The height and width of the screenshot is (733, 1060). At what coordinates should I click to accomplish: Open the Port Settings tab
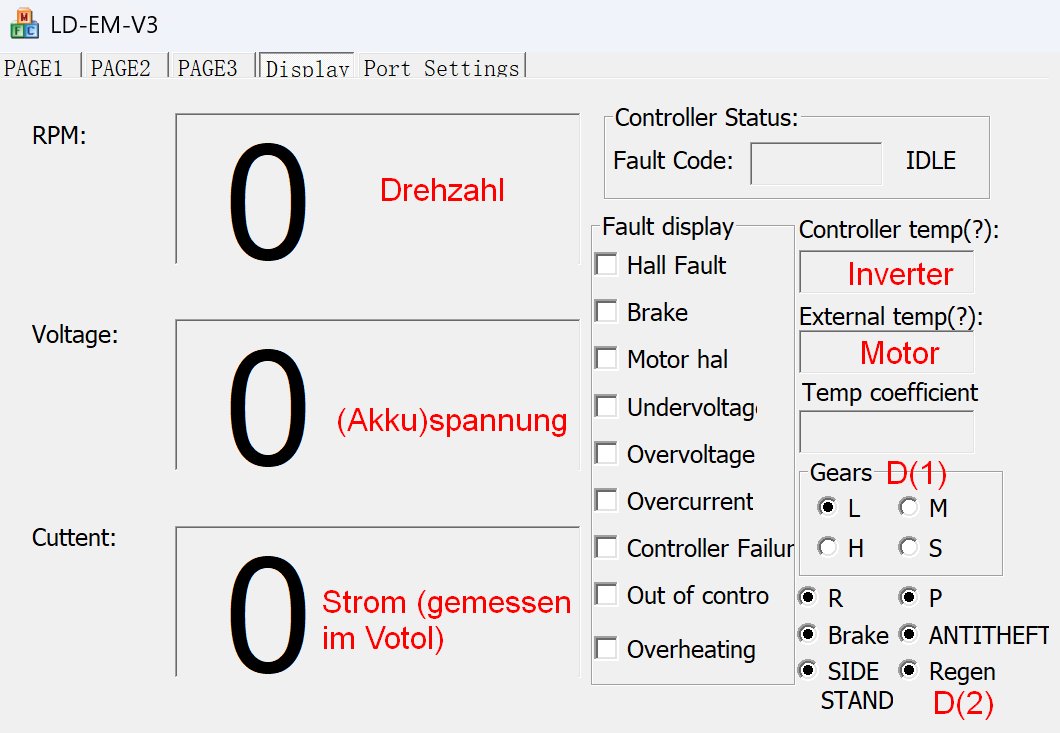tap(441, 66)
